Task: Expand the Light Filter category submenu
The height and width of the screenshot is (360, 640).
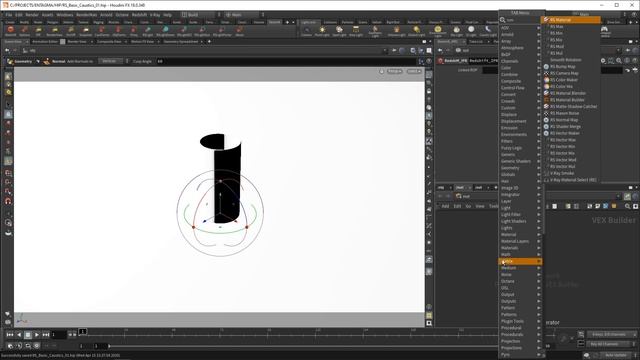Action: (520, 214)
